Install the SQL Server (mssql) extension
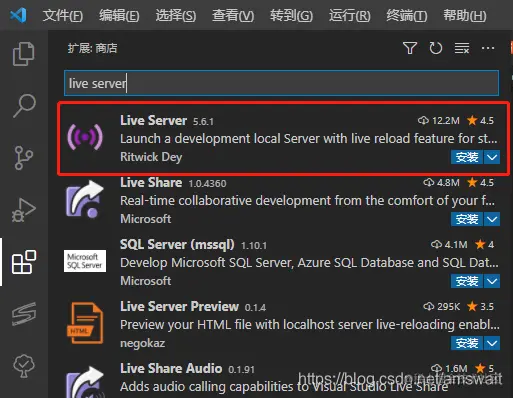513x398 pixels. click(467, 281)
